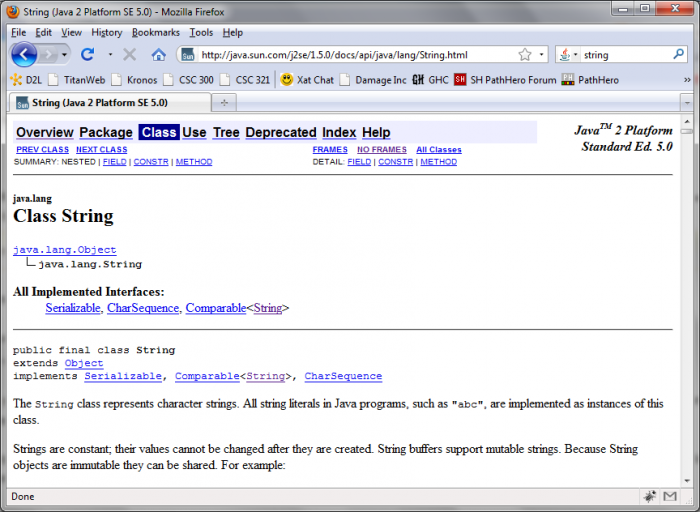700x512 pixels.
Task: Click the Help link in the javadoc navbar
Action: pos(376,132)
